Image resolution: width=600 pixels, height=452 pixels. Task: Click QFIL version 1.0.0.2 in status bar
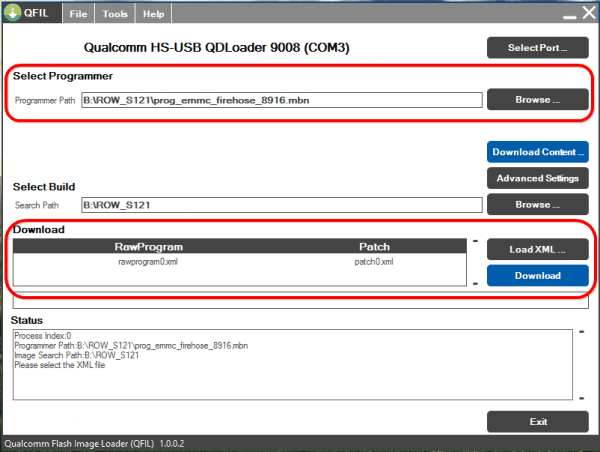pos(172,444)
